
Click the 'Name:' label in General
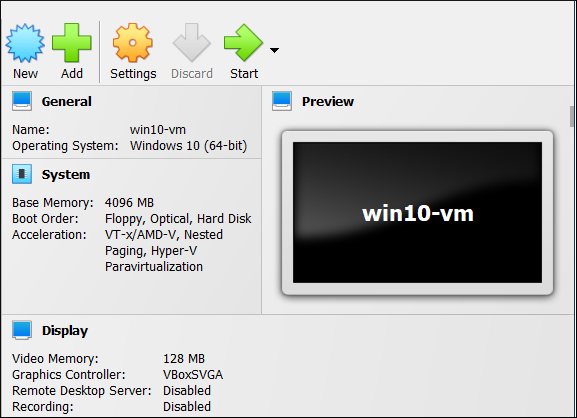pos(31,130)
